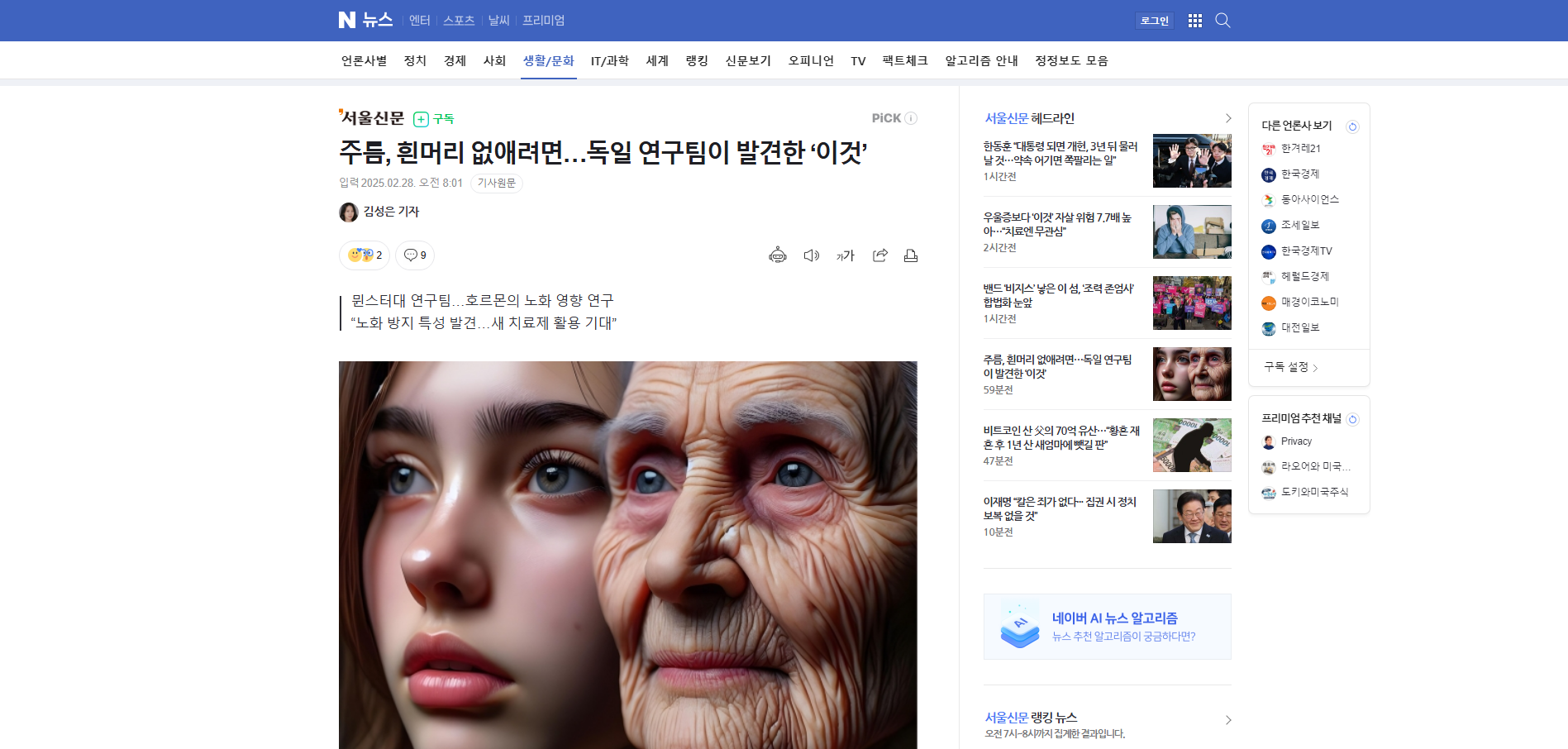Click the share article icon
This screenshot has width=1568, height=749.
point(879,255)
